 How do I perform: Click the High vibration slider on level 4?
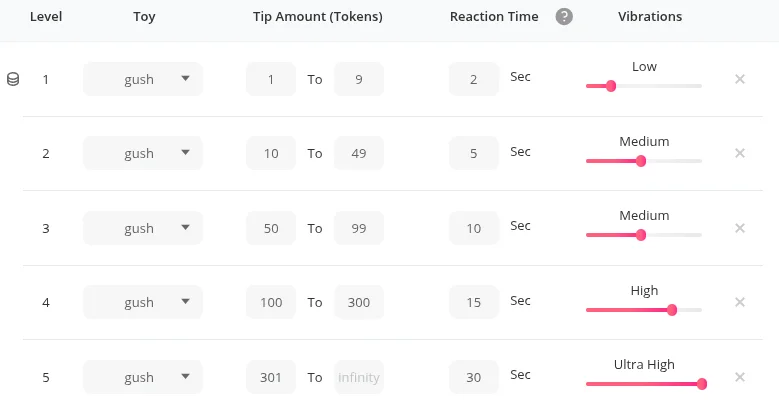[672, 310]
